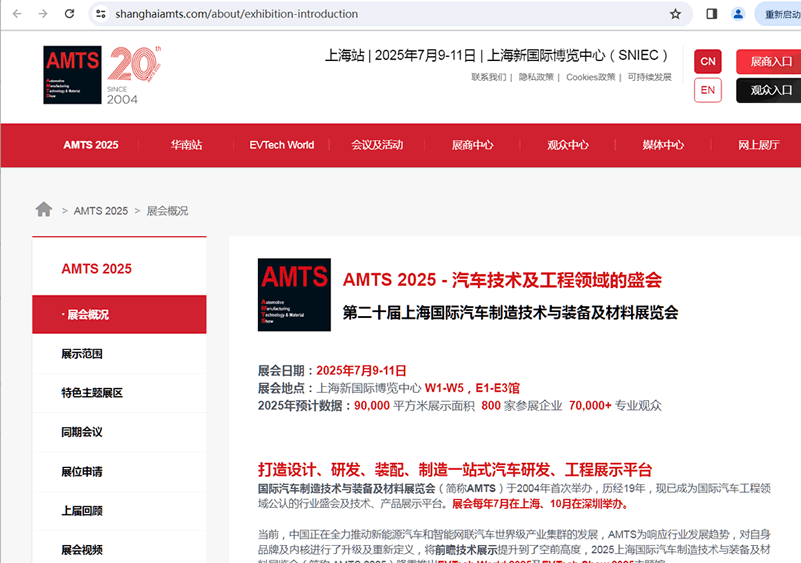Click the 重新启动 update button
This screenshot has width=801, height=563.
click(779, 14)
